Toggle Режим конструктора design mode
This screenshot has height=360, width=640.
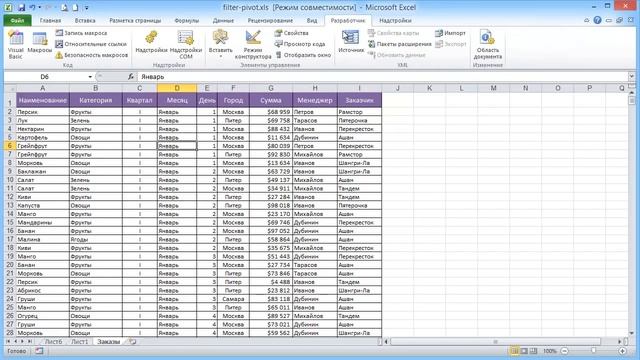point(253,45)
